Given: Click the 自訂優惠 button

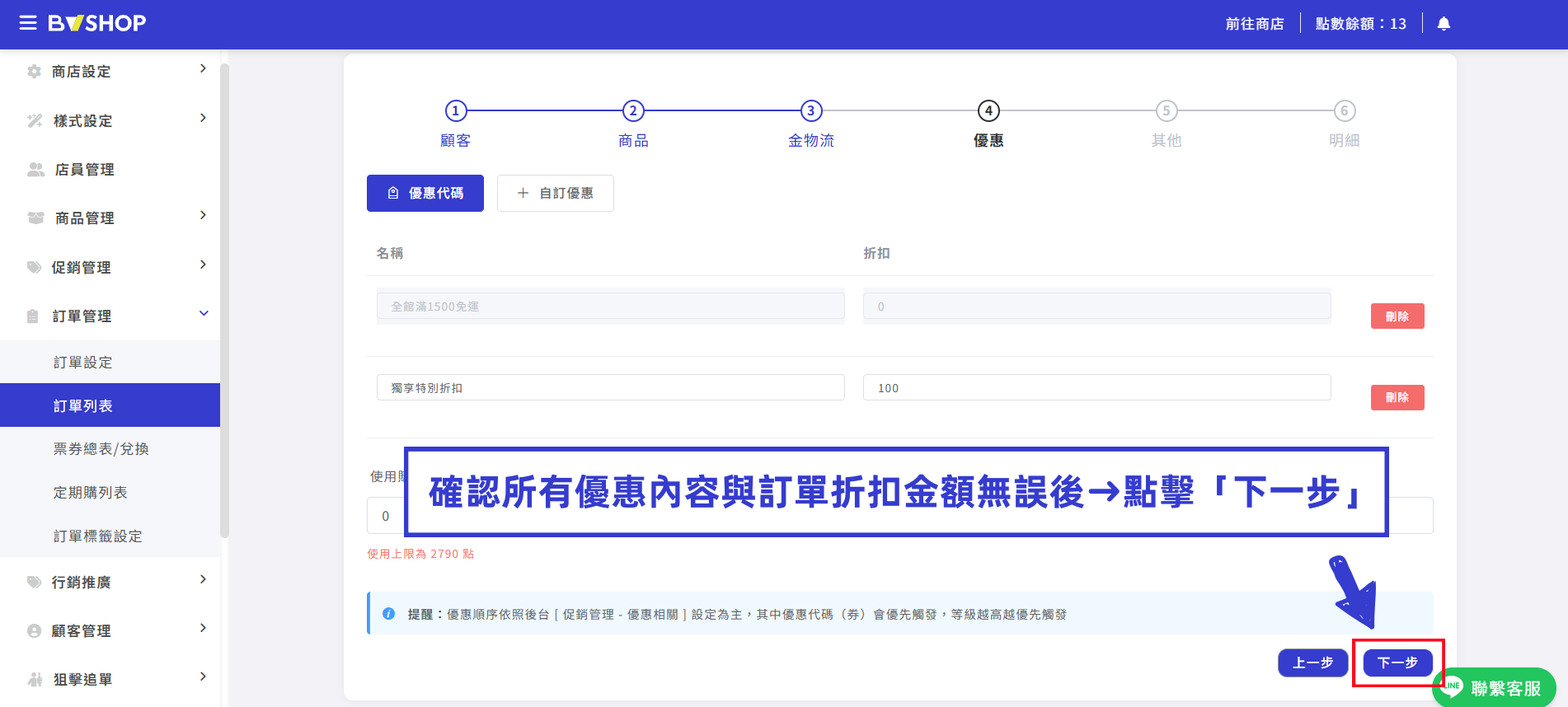Looking at the screenshot, I should pos(556,193).
